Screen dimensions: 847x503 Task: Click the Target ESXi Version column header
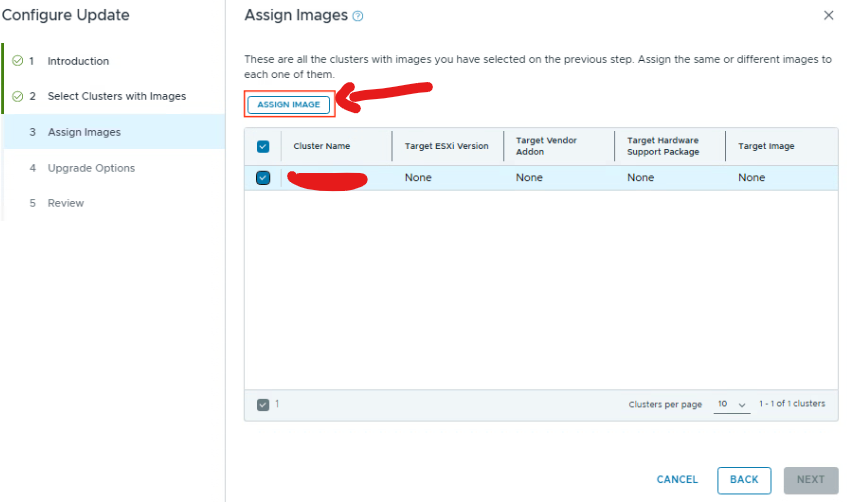[x=446, y=146]
